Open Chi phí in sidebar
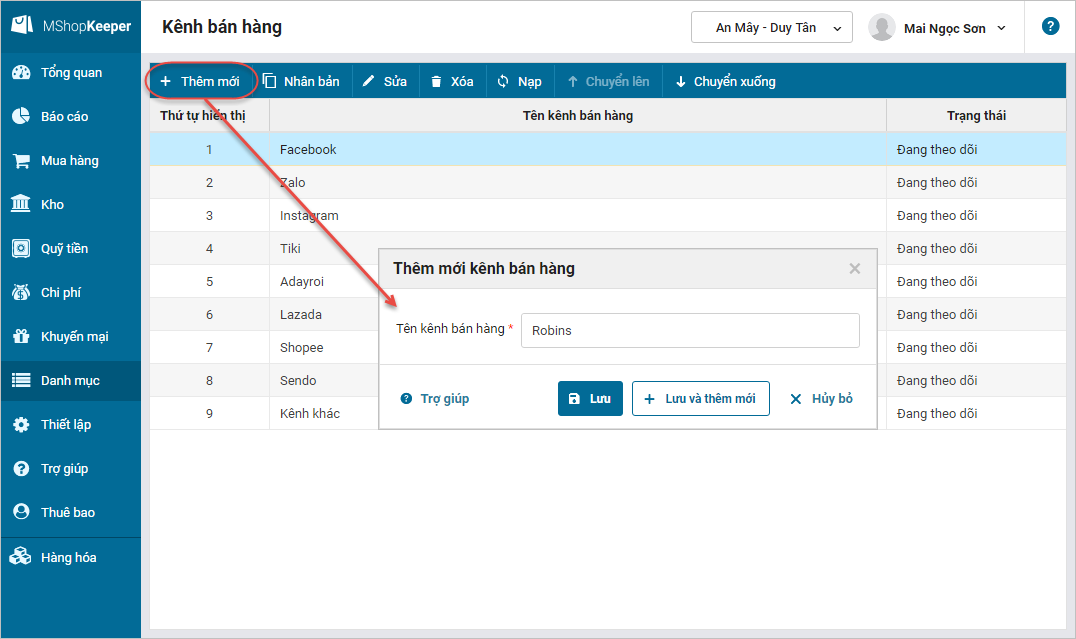Screen dimensions: 1076x639 [x=71, y=292]
